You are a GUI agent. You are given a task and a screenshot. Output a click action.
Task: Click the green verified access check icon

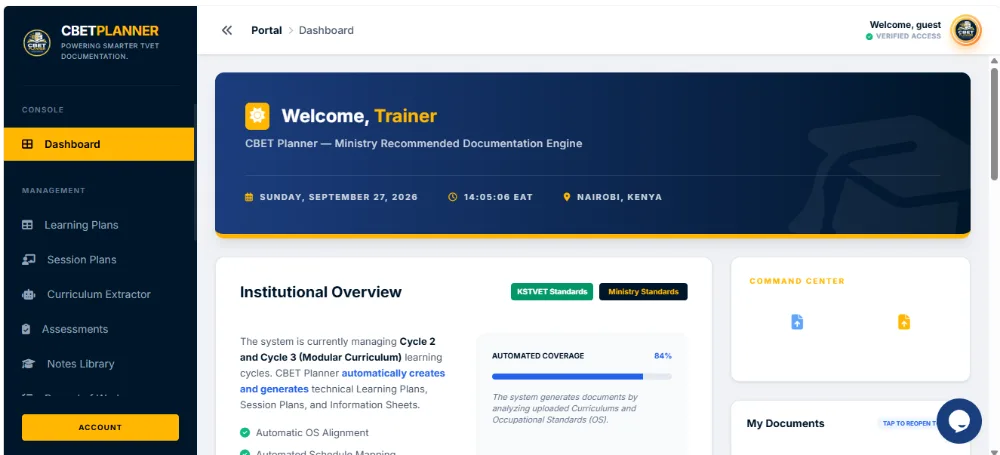click(869, 36)
